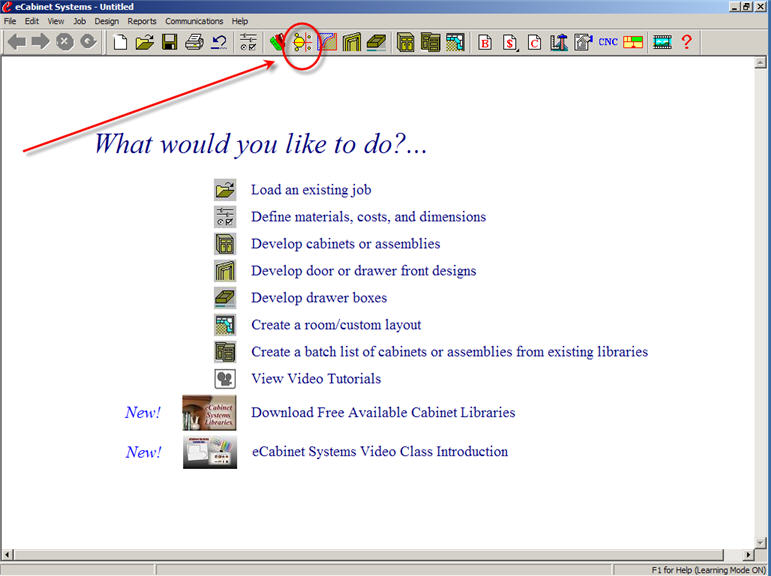The width and height of the screenshot is (771, 576).
Task: Click cabinet icon beside Develop cabinets
Action: [225, 244]
